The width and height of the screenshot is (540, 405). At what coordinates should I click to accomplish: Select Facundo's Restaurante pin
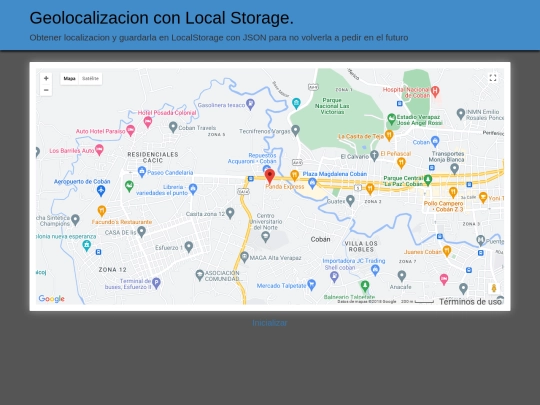point(101,210)
